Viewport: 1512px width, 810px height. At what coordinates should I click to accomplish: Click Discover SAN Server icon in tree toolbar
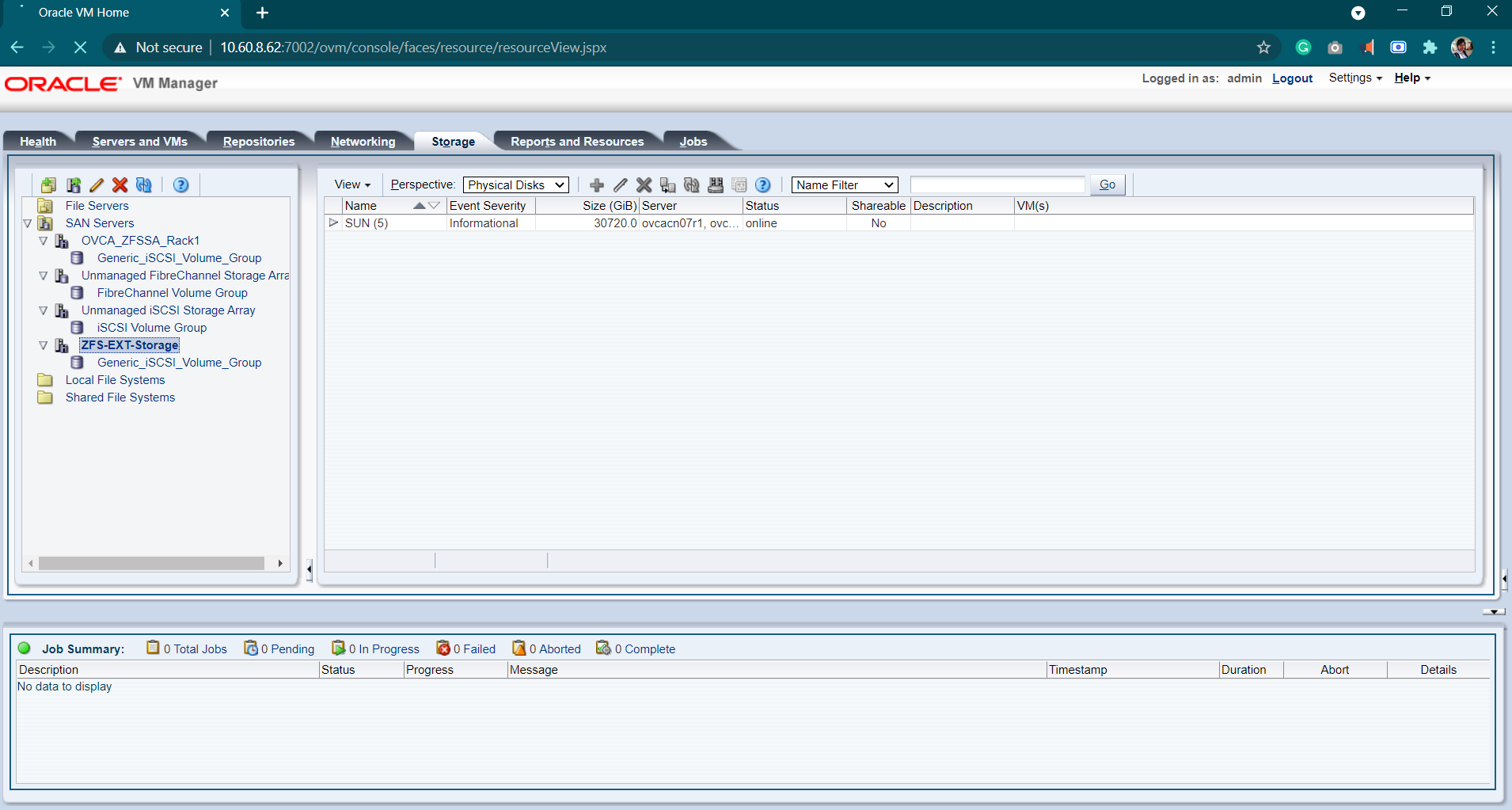coord(73,184)
